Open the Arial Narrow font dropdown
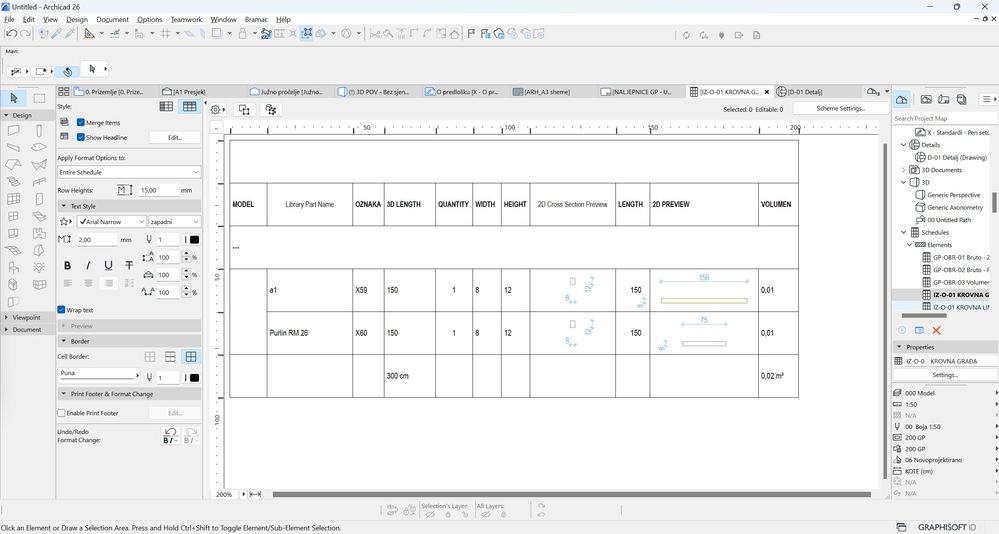Viewport: 999px width, 534px height. [111, 222]
